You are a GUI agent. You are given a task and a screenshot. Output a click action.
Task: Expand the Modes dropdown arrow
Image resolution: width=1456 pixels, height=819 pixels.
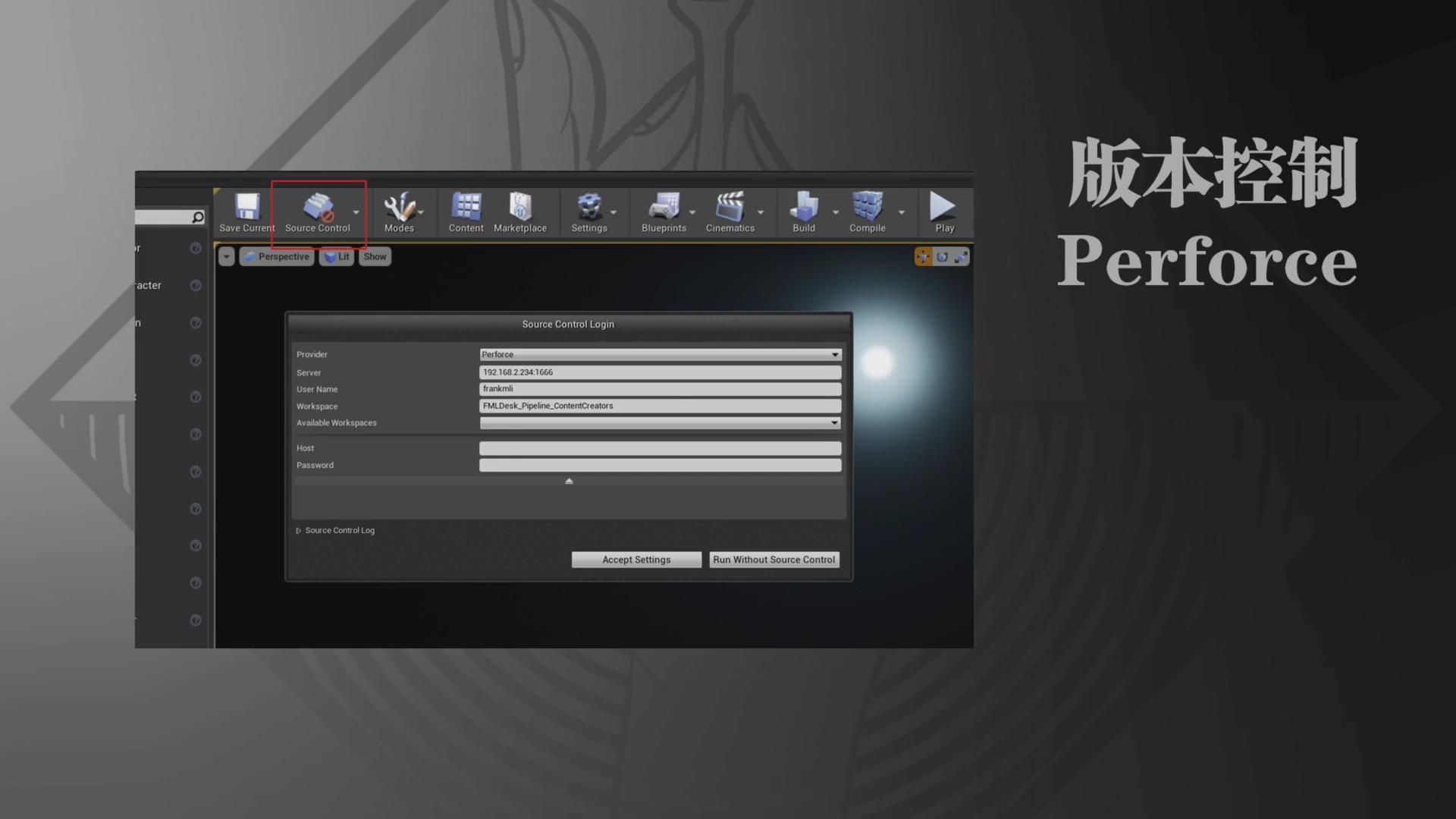421,212
